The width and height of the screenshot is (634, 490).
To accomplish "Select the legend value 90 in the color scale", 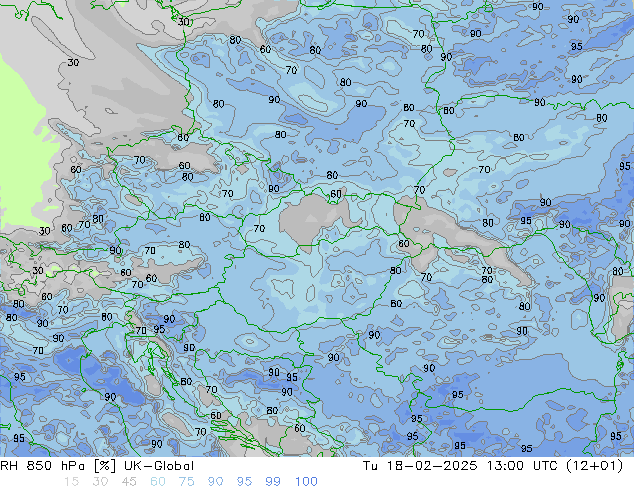I will tap(215, 482).
